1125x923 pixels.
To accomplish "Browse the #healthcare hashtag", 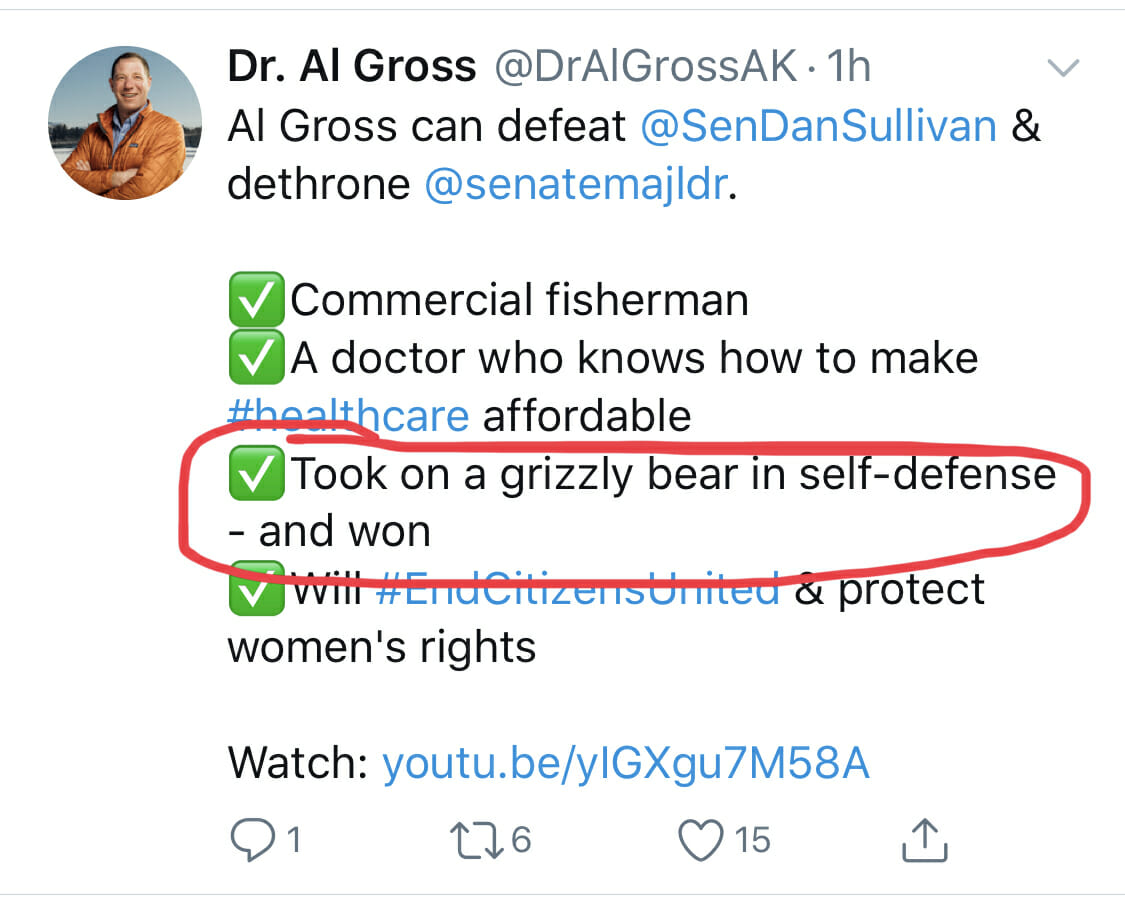I will (x=348, y=416).
